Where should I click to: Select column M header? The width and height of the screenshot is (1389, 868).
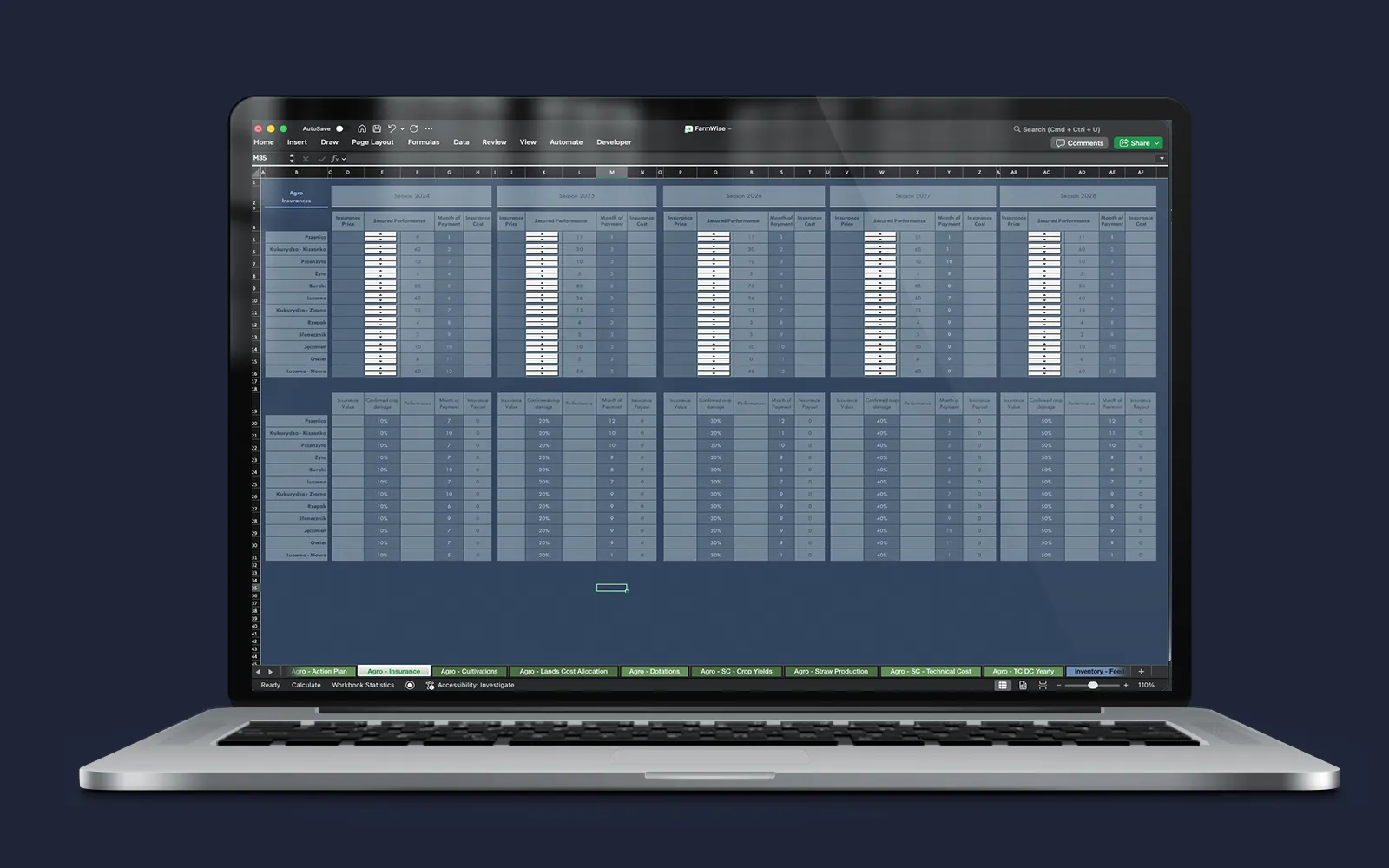point(612,172)
